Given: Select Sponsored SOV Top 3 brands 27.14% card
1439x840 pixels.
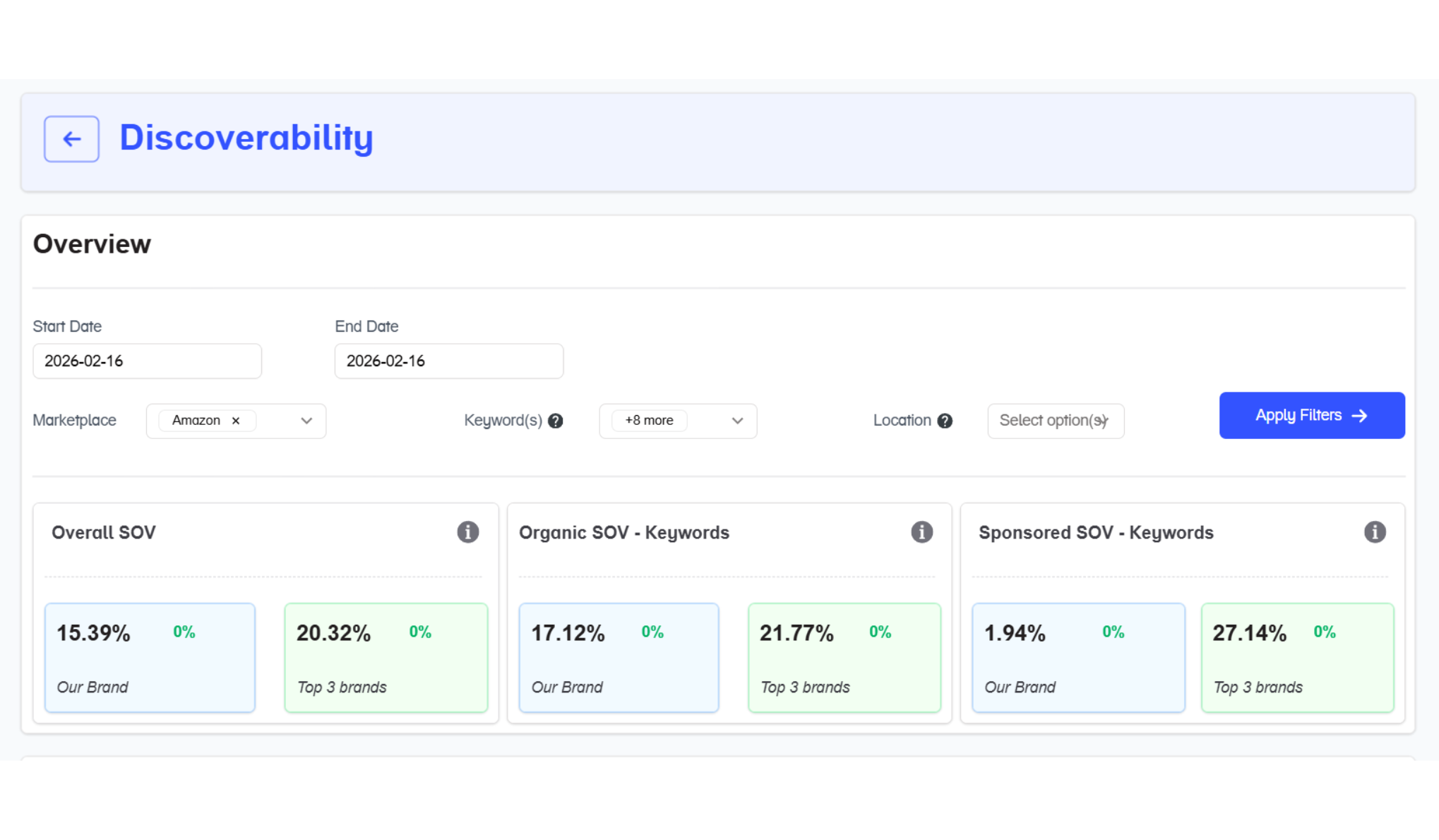Looking at the screenshot, I should pyautogui.click(x=1297, y=657).
